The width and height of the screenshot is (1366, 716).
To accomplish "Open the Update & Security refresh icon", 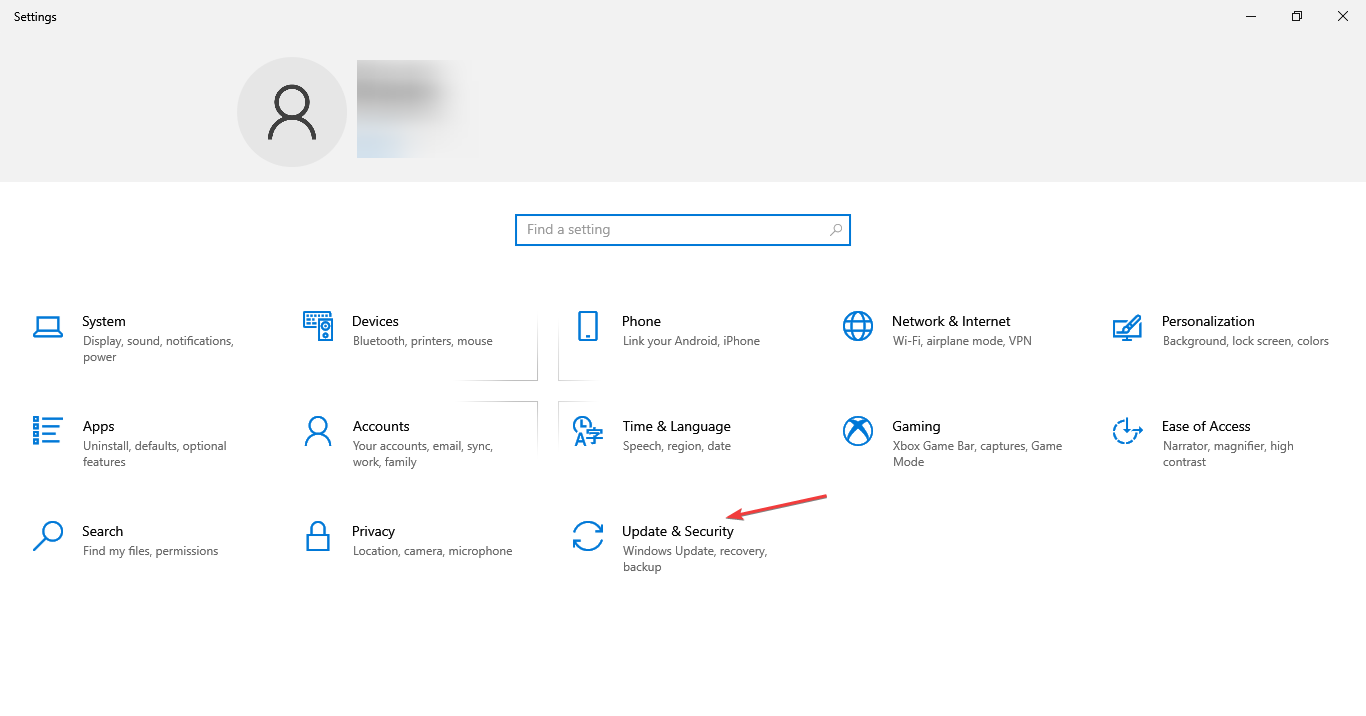I will 588,536.
